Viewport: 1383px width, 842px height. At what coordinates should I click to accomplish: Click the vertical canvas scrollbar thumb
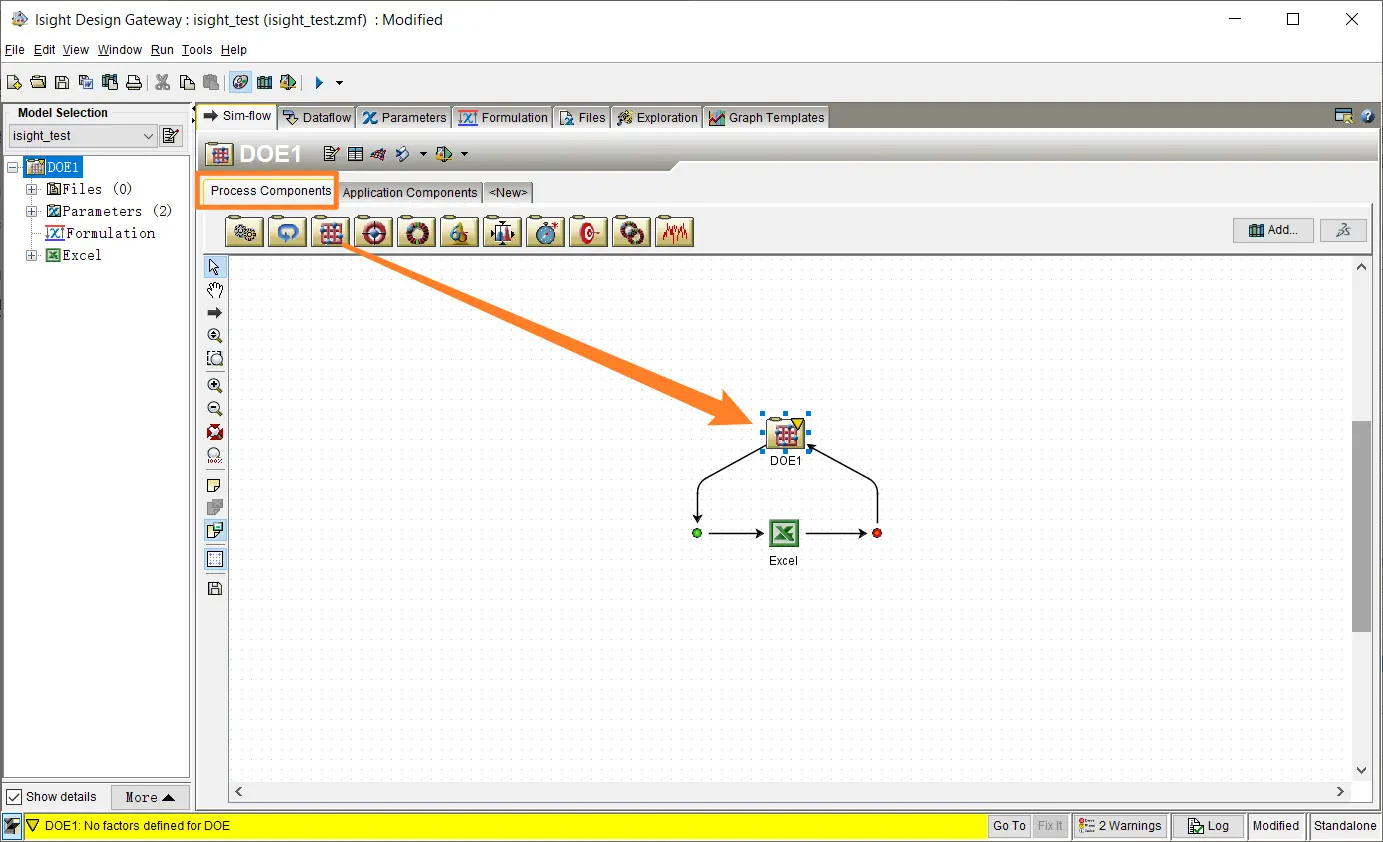tap(1361, 525)
